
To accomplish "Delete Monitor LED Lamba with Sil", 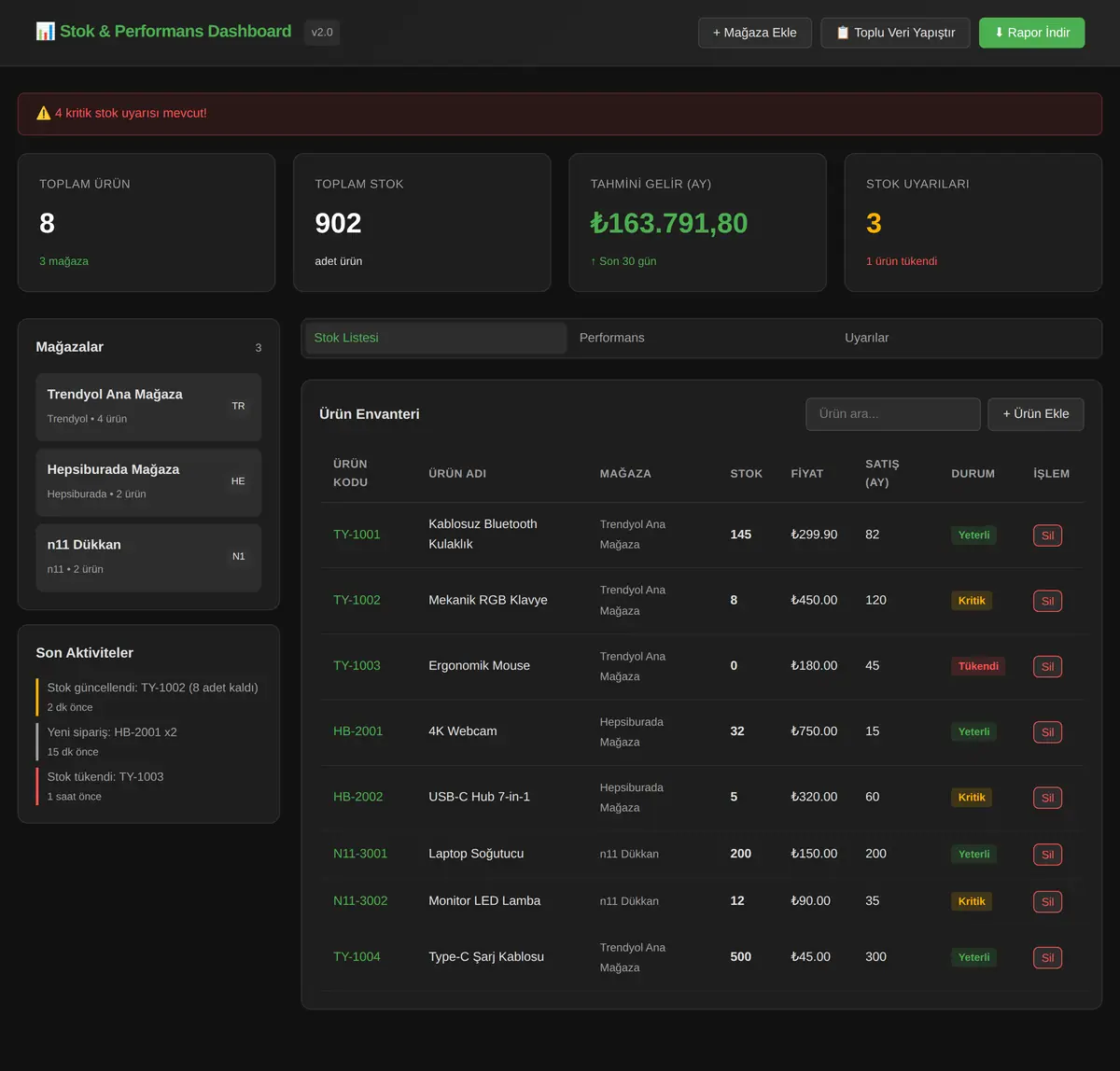I will 1047,901.
